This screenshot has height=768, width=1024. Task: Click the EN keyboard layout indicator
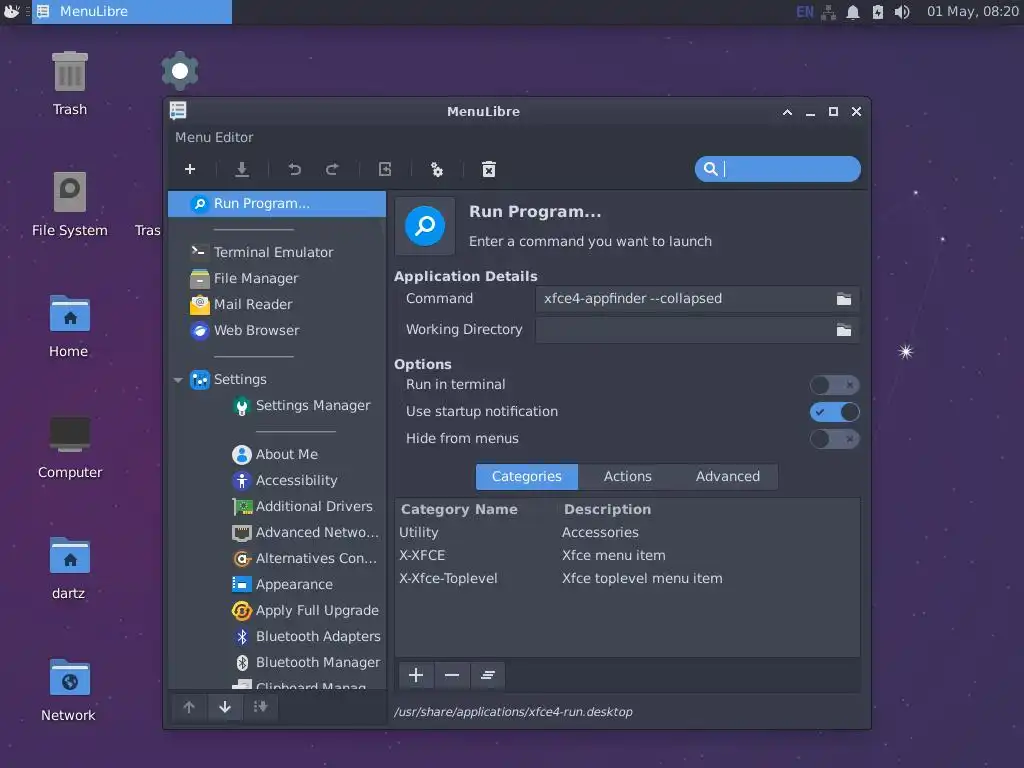click(805, 12)
